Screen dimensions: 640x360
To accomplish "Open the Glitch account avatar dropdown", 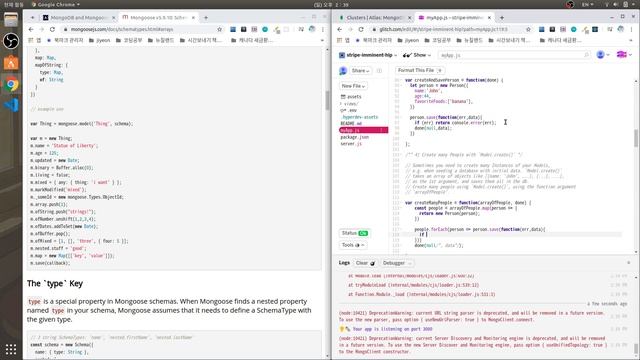I will coord(603,55).
